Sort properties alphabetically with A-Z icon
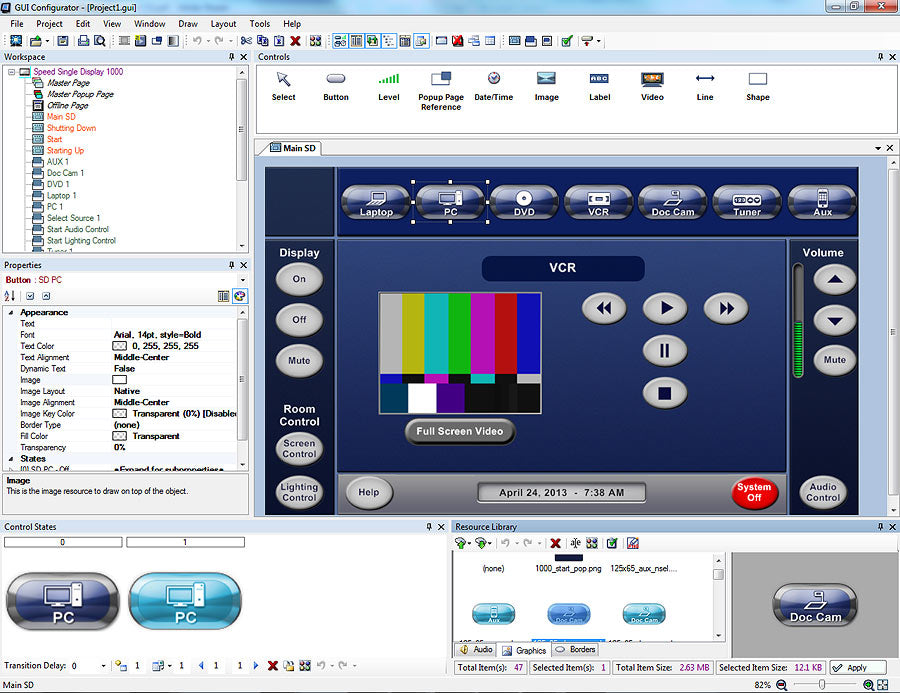 (x=10, y=296)
